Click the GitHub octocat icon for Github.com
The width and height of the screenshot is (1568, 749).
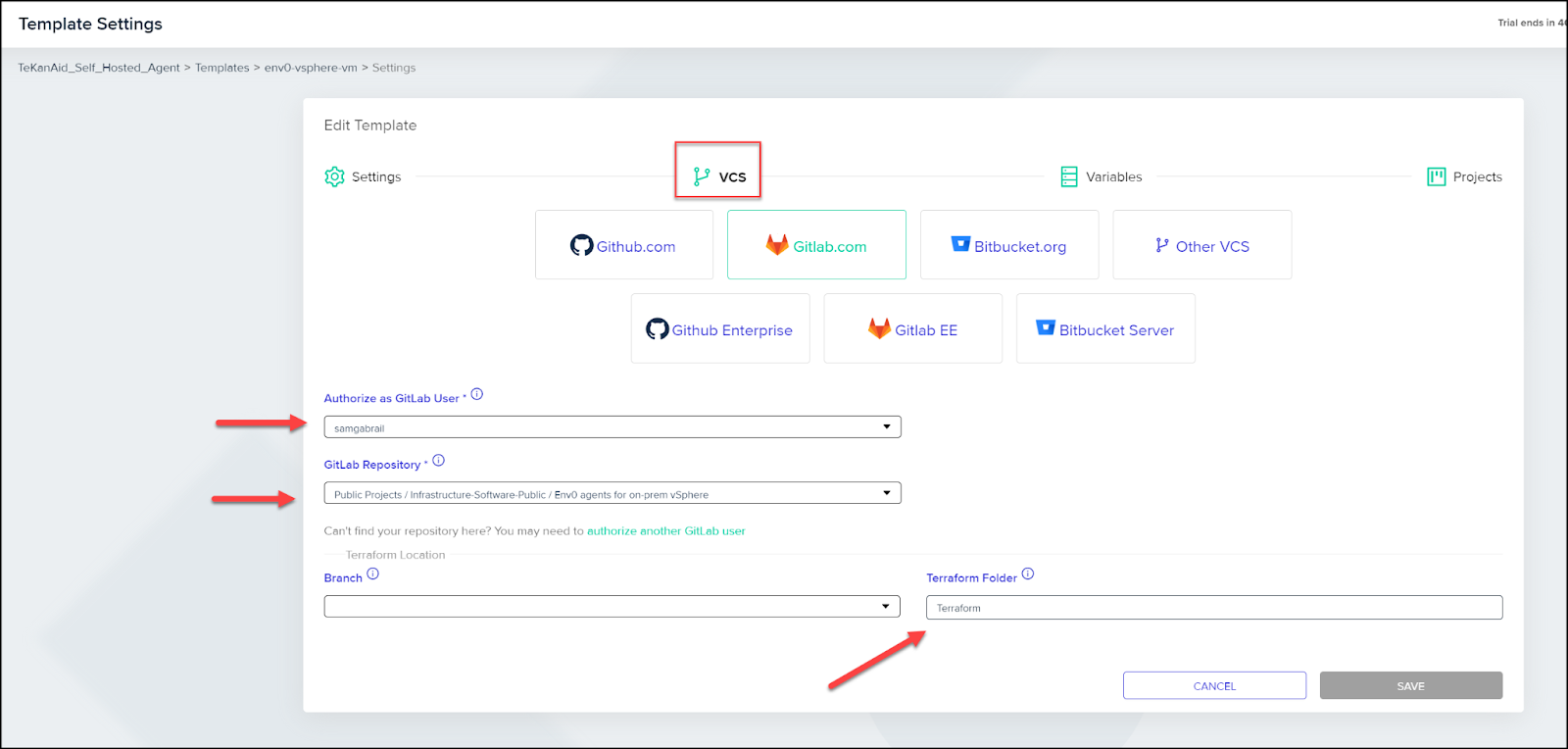click(582, 245)
